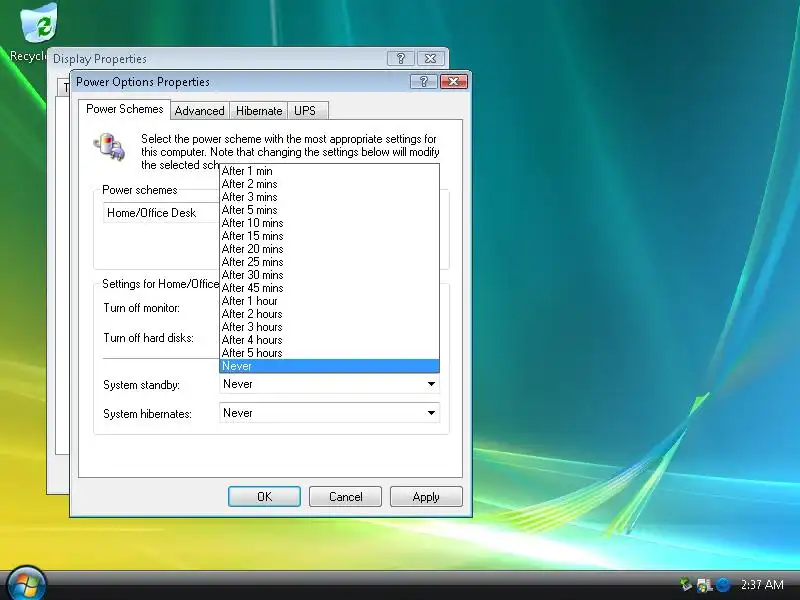Select After 5 hours entry
Image resolution: width=800 pixels, height=600 pixels.
329,353
